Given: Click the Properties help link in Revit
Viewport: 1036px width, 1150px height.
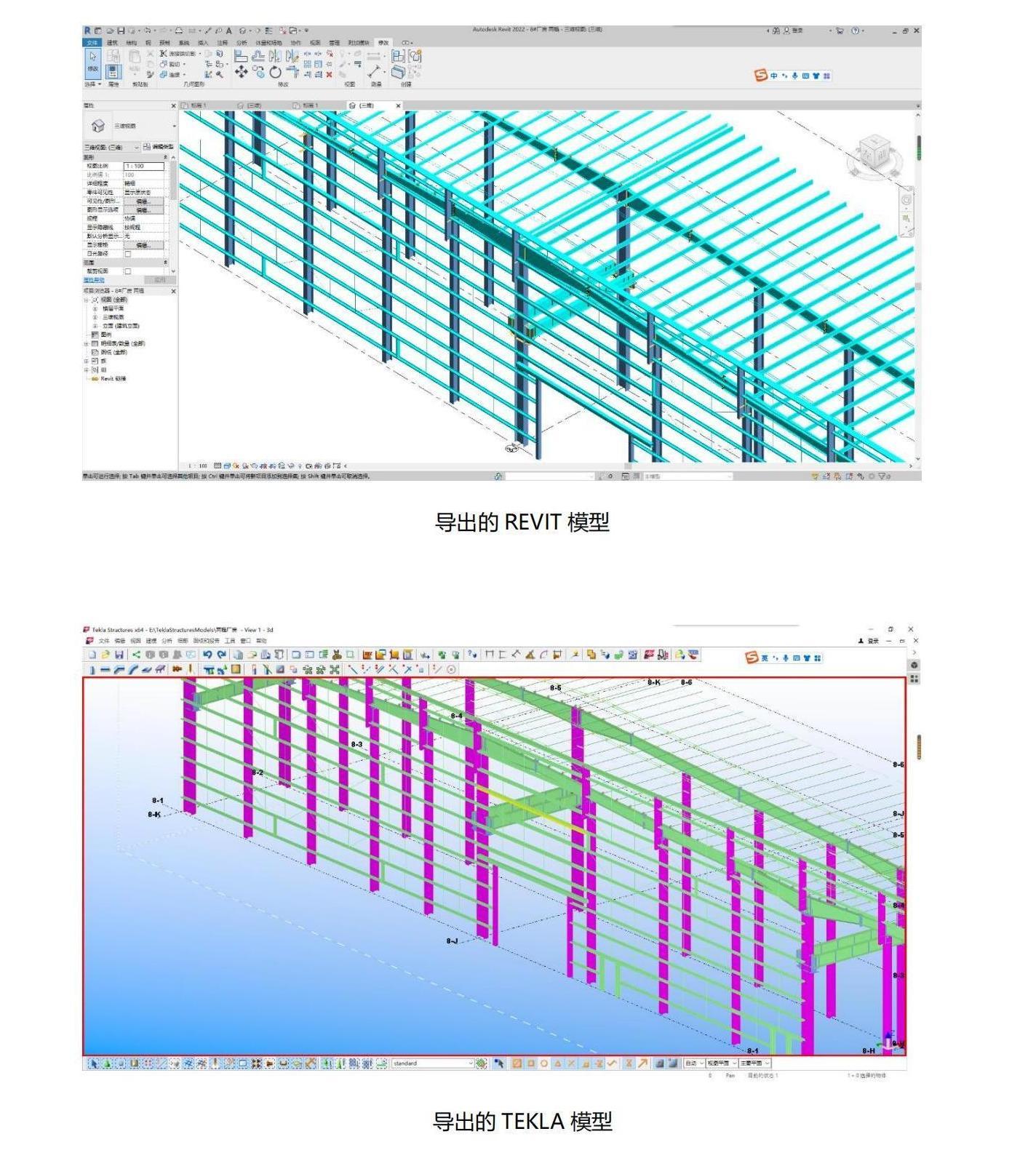Looking at the screenshot, I should click(94, 280).
